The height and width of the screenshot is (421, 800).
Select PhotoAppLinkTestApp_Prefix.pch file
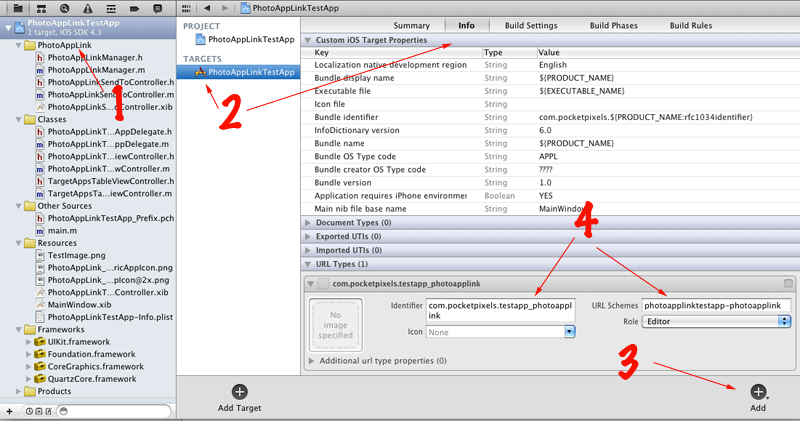pos(105,218)
